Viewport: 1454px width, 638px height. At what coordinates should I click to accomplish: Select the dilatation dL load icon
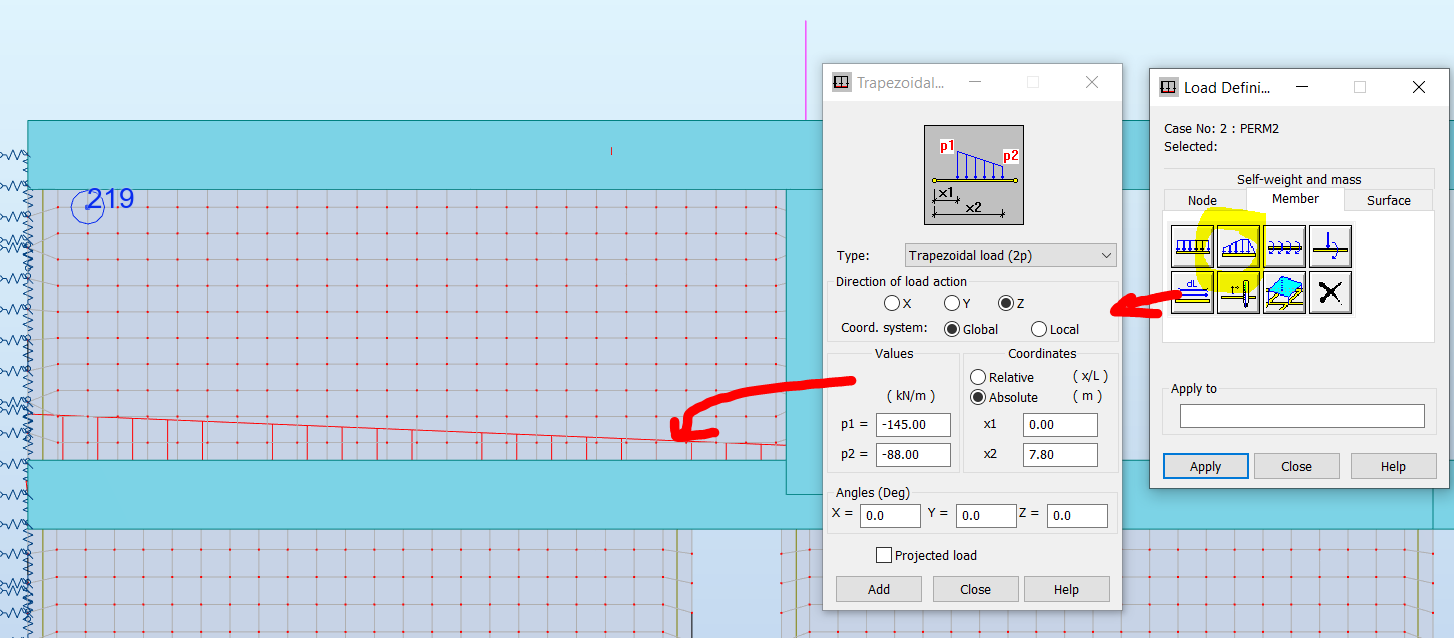point(1190,292)
